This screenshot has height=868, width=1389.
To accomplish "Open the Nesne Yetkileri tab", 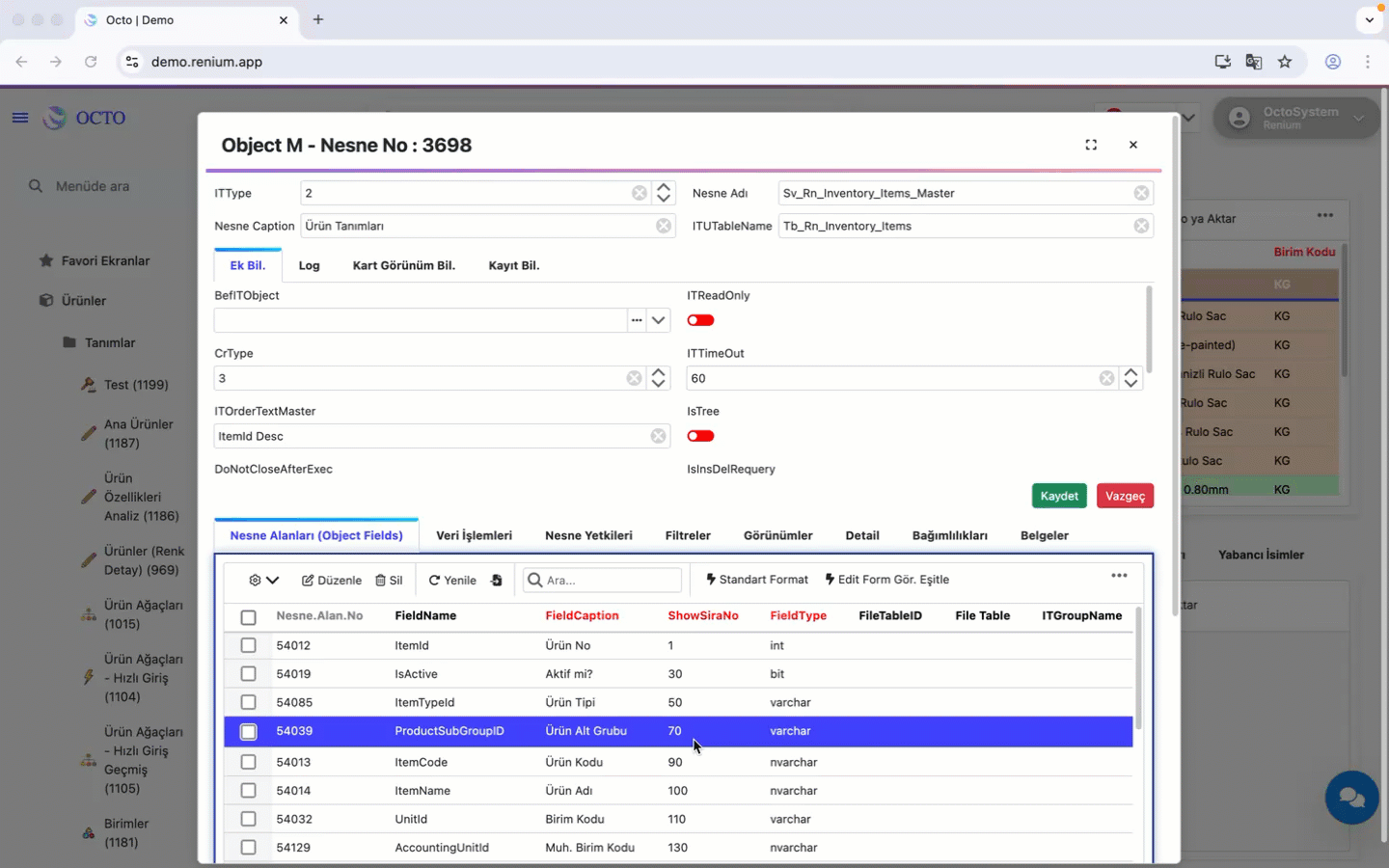I will tap(588, 535).
